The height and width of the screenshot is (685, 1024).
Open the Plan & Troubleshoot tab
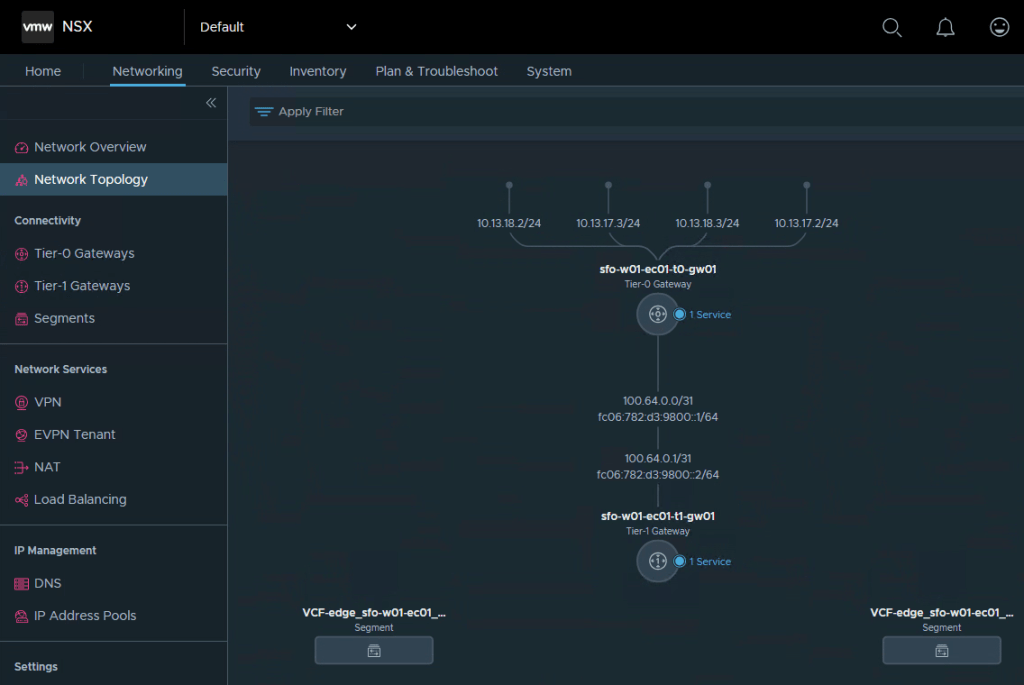(436, 71)
